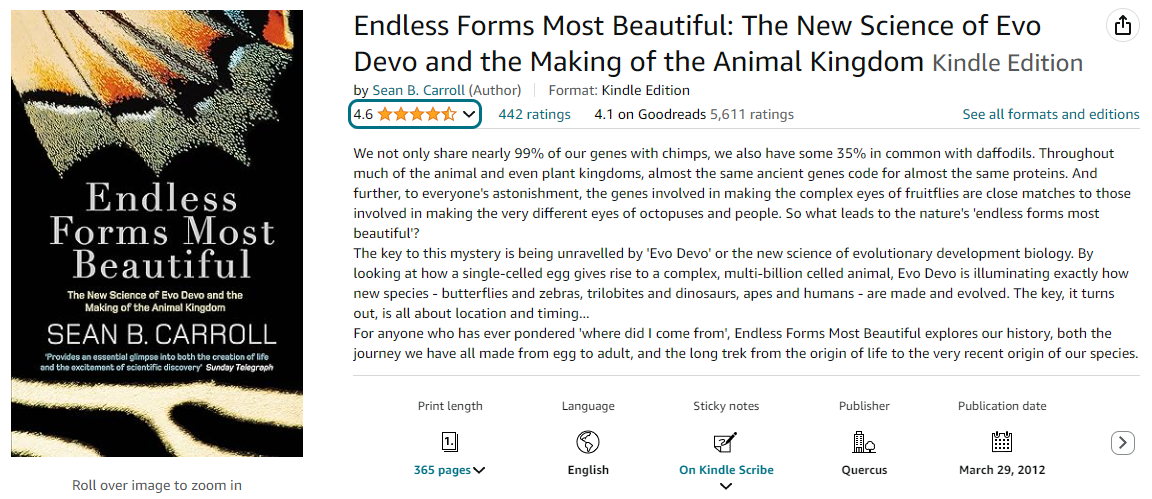Click the book cover image

[157, 233]
